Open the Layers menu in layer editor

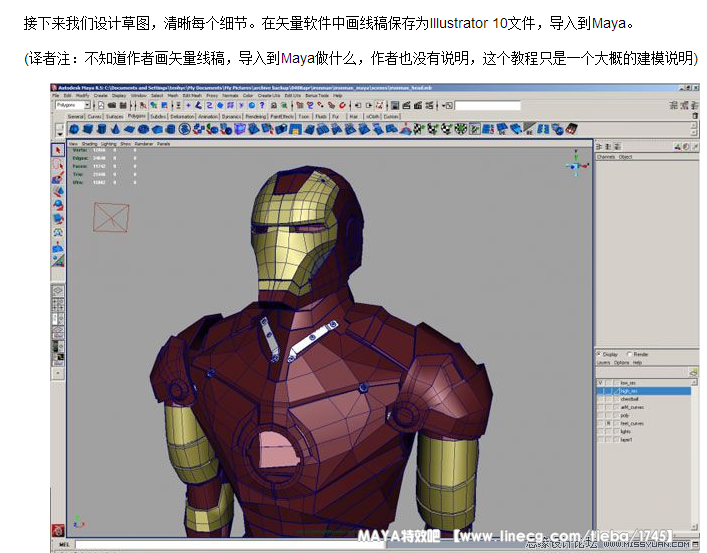pos(603,363)
